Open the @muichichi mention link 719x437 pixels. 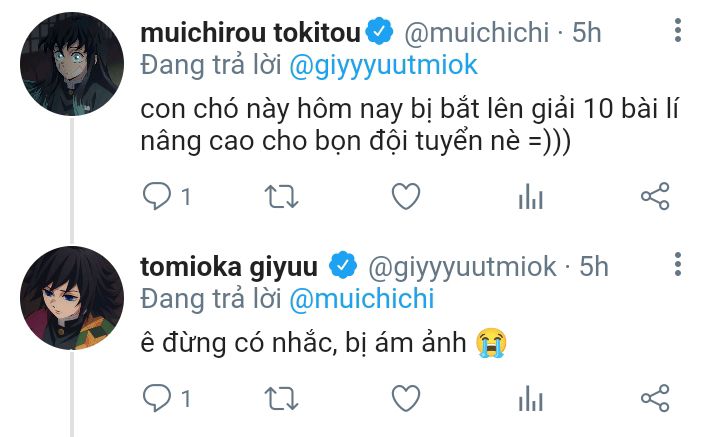pos(363,299)
